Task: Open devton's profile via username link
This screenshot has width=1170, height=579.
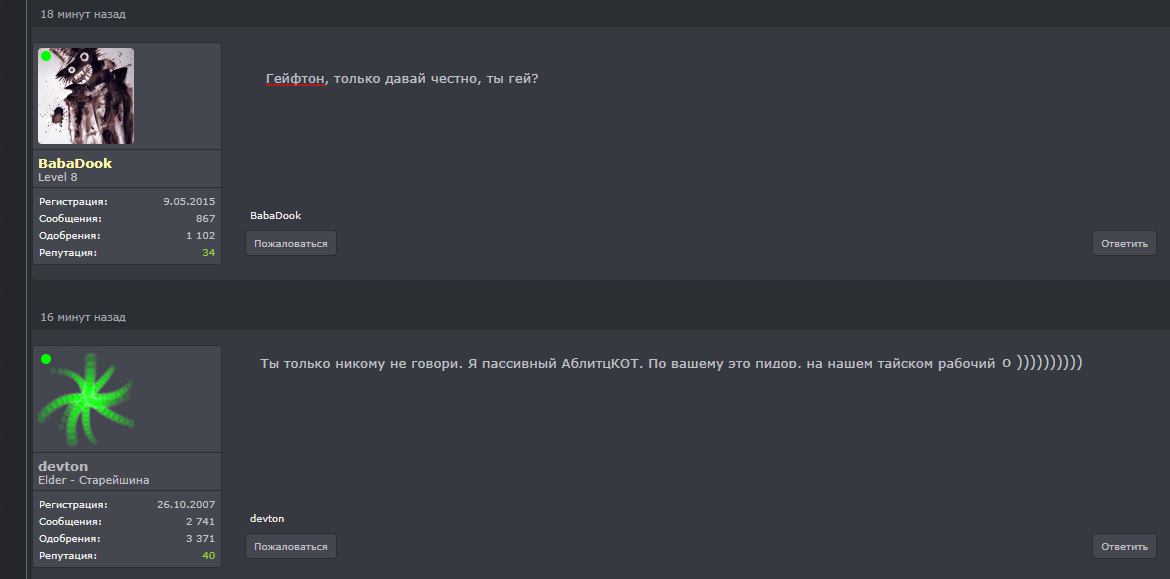Action: [63, 466]
